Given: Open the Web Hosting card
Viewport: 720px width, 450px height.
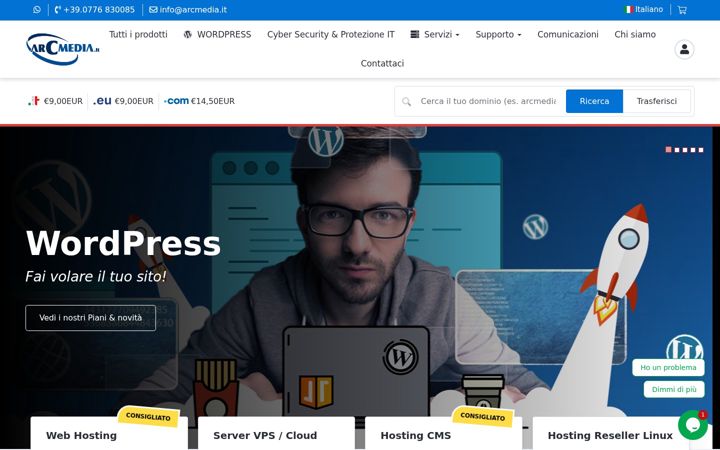Looking at the screenshot, I should coord(109,433).
